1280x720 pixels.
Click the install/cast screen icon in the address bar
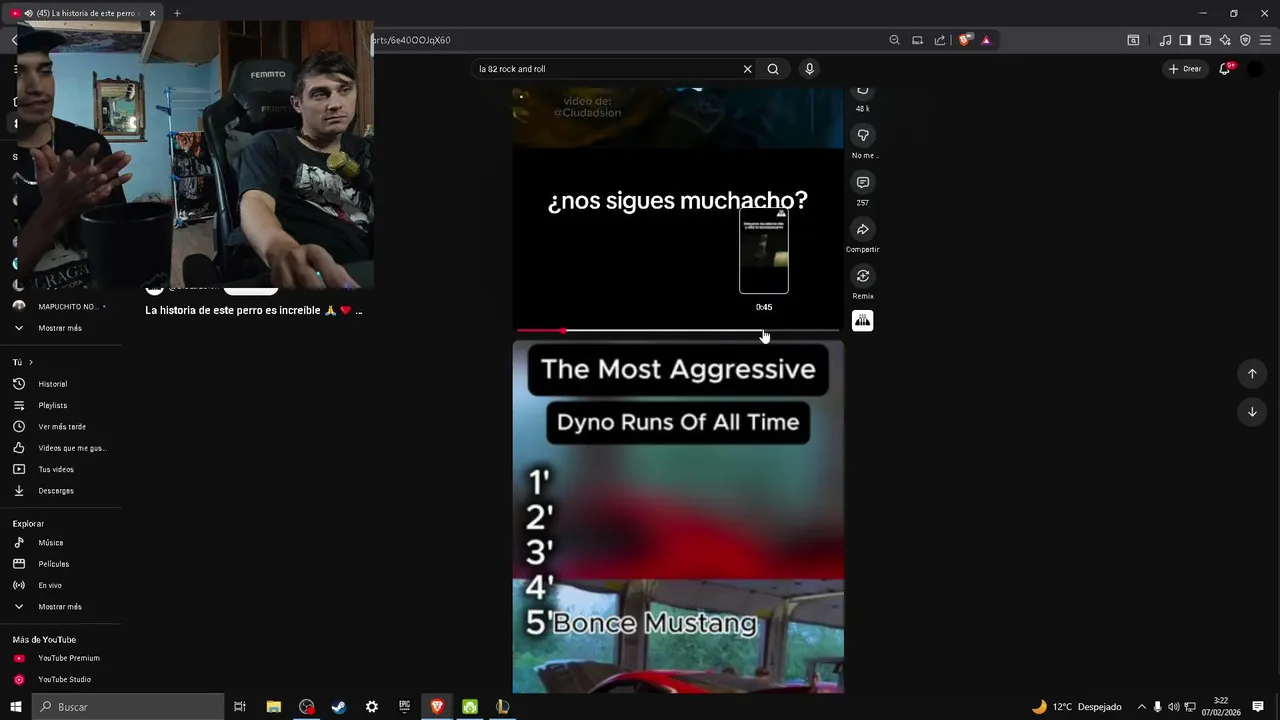(x=917, y=40)
